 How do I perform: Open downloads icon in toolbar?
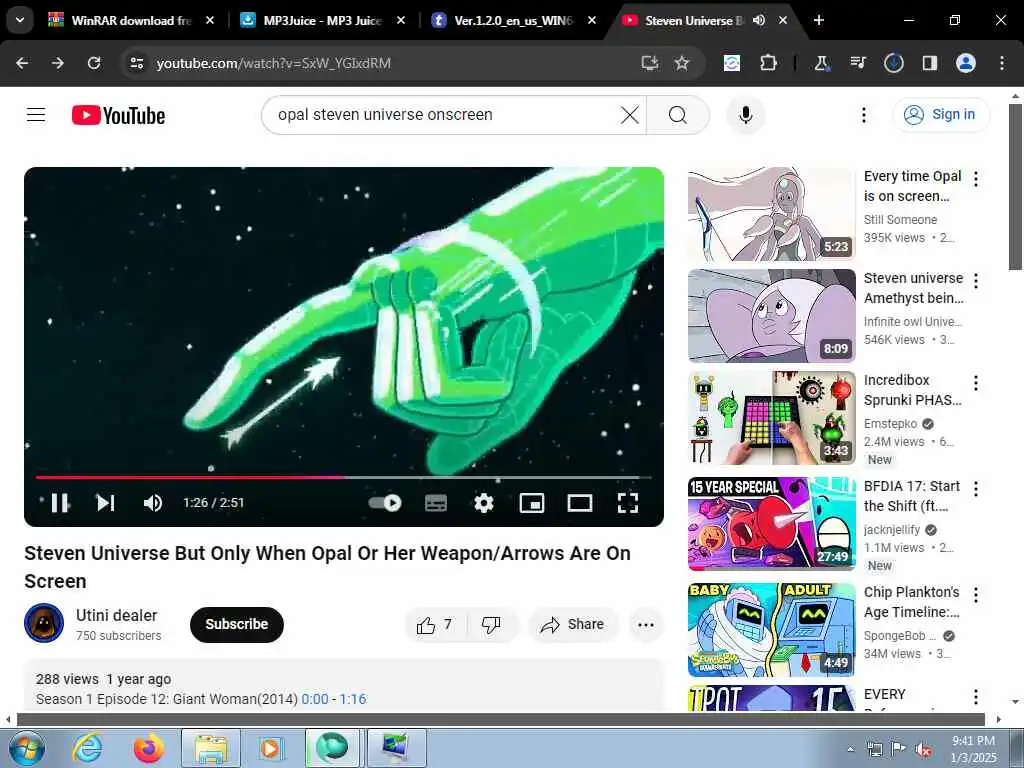tap(893, 63)
